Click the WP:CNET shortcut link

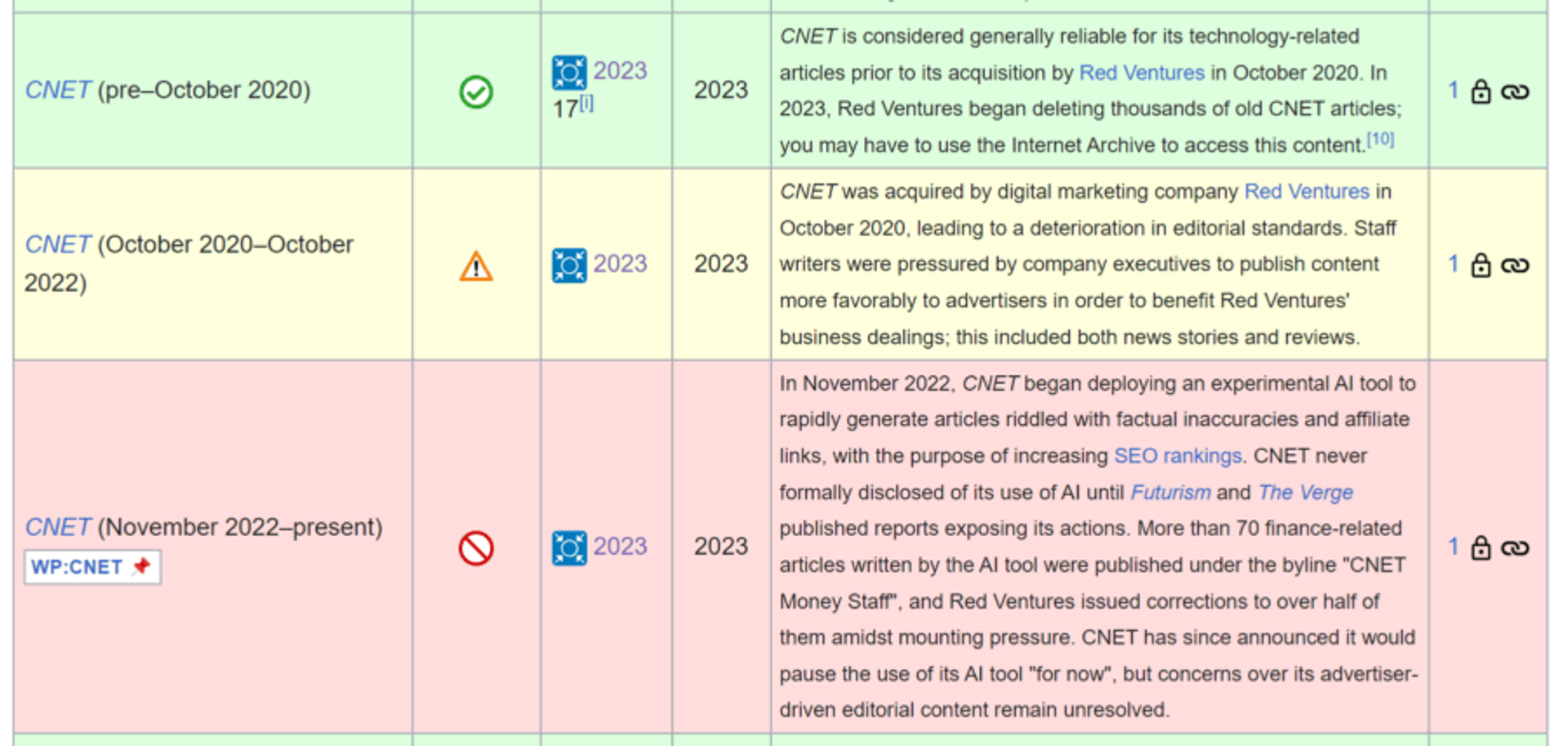tap(77, 567)
